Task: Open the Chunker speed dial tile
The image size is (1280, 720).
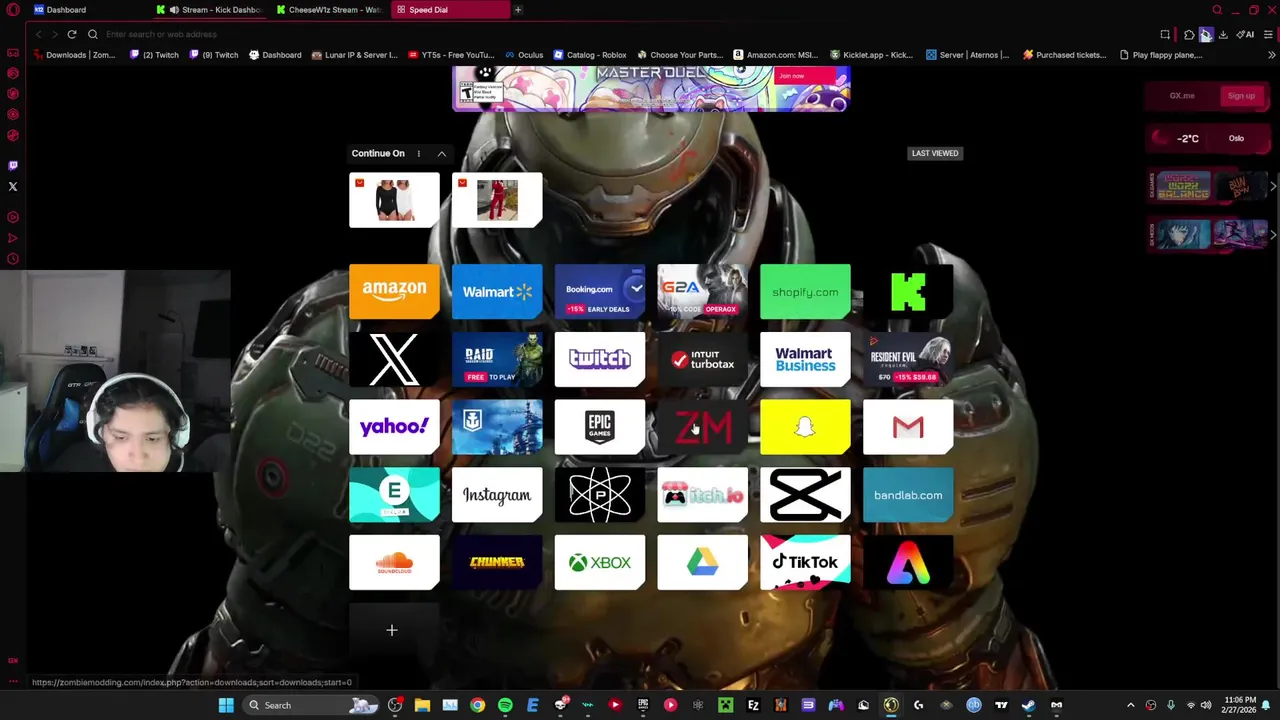Action: pyautogui.click(x=497, y=562)
